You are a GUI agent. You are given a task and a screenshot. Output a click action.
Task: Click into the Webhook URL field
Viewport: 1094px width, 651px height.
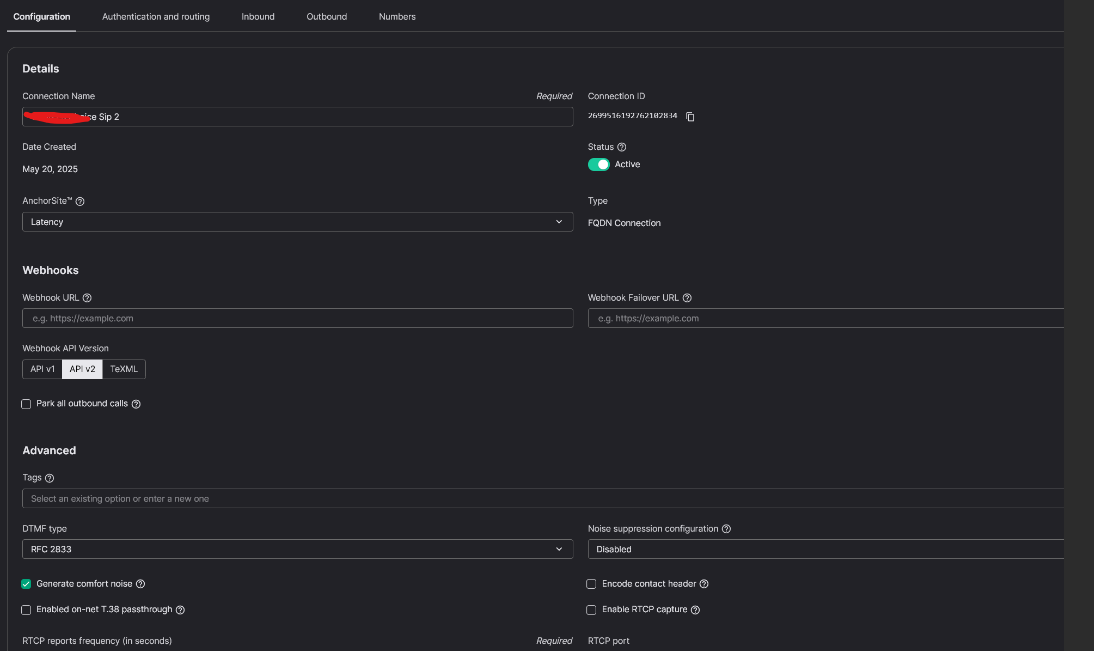click(297, 318)
